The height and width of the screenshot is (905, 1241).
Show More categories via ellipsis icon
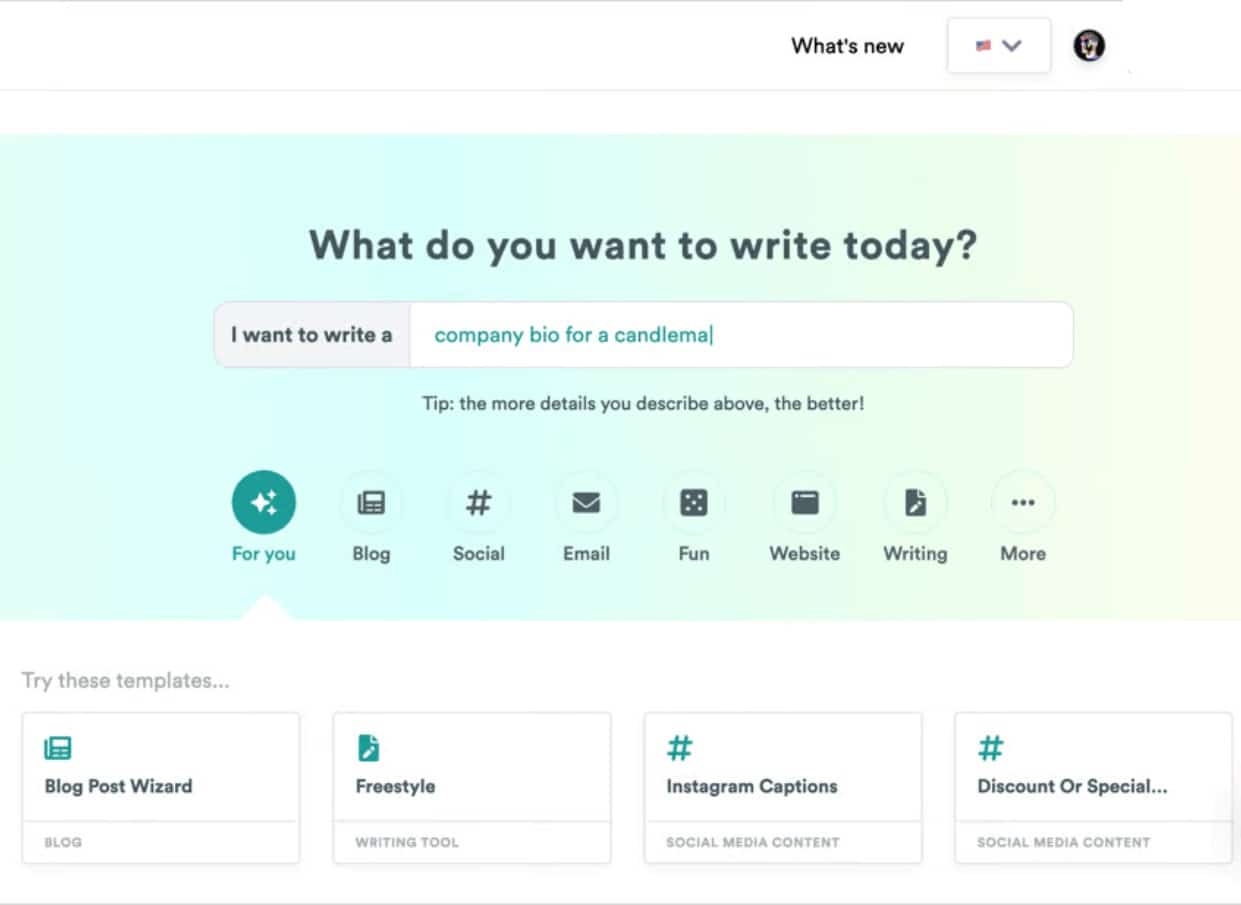pos(1023,502)
